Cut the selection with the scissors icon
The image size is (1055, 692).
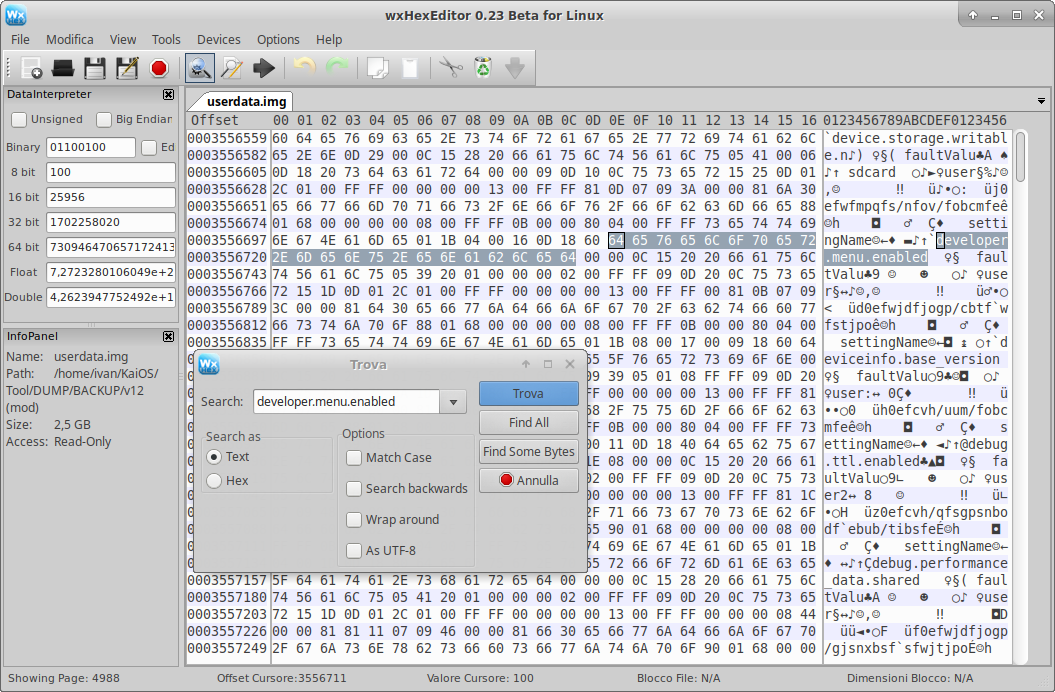point(451,68)
